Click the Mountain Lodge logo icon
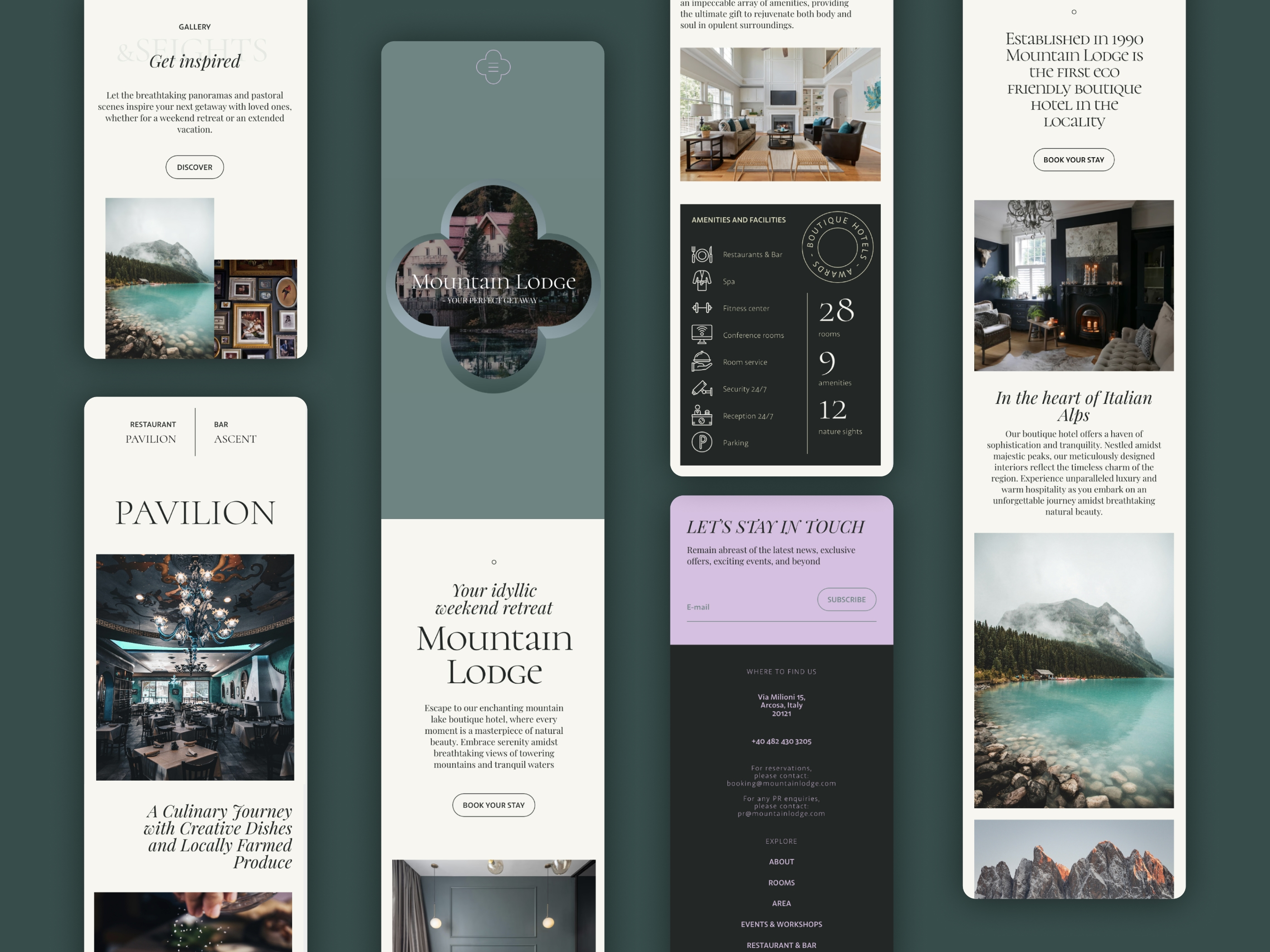 pos(493,67)
